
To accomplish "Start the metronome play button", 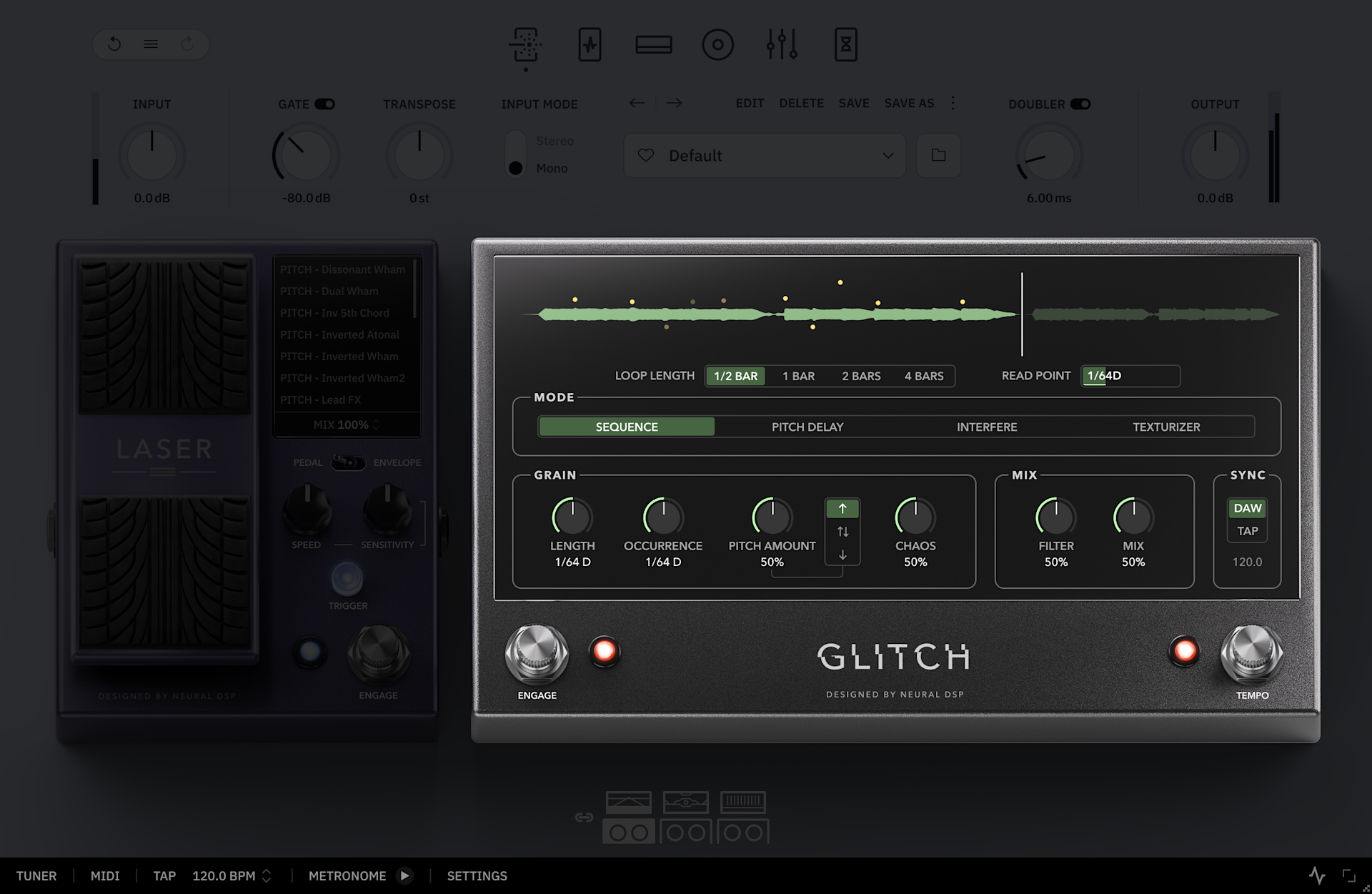I will [405, 875].
